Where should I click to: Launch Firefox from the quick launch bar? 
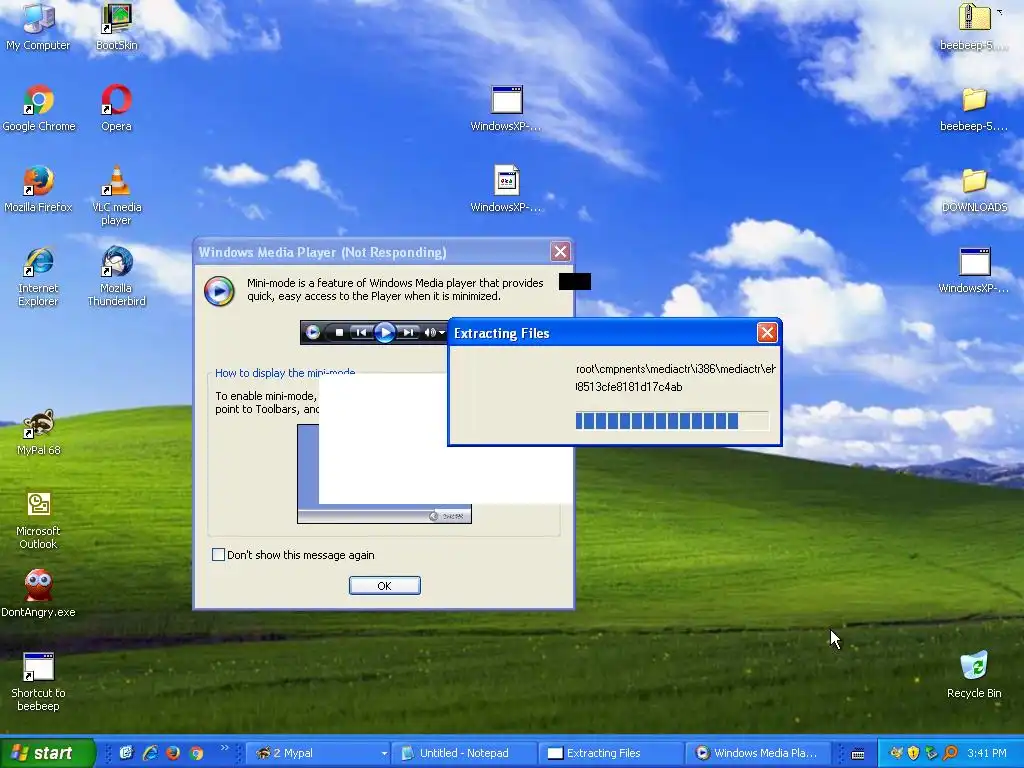pos(173,753)
